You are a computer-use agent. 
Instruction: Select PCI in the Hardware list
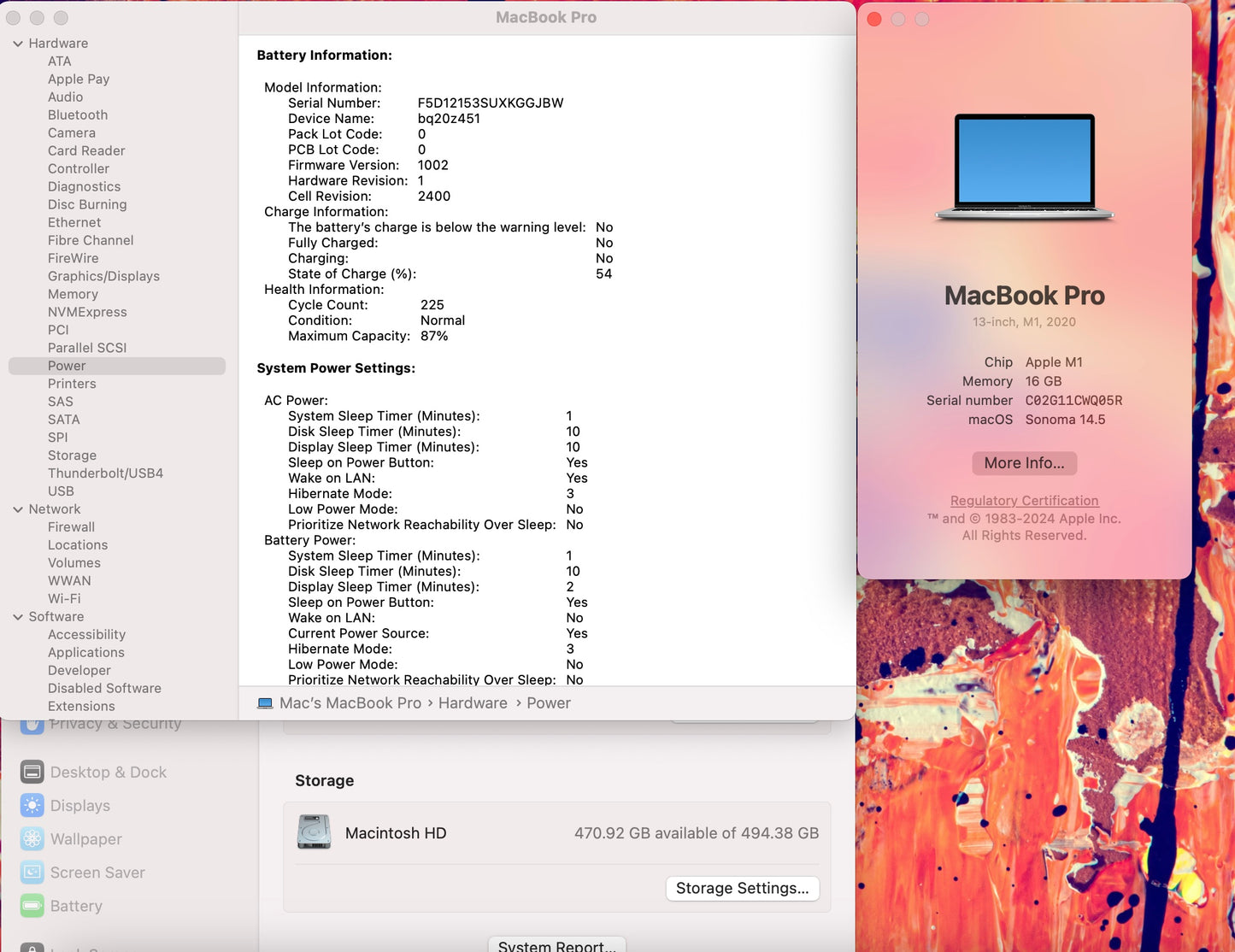pos(58,331)
